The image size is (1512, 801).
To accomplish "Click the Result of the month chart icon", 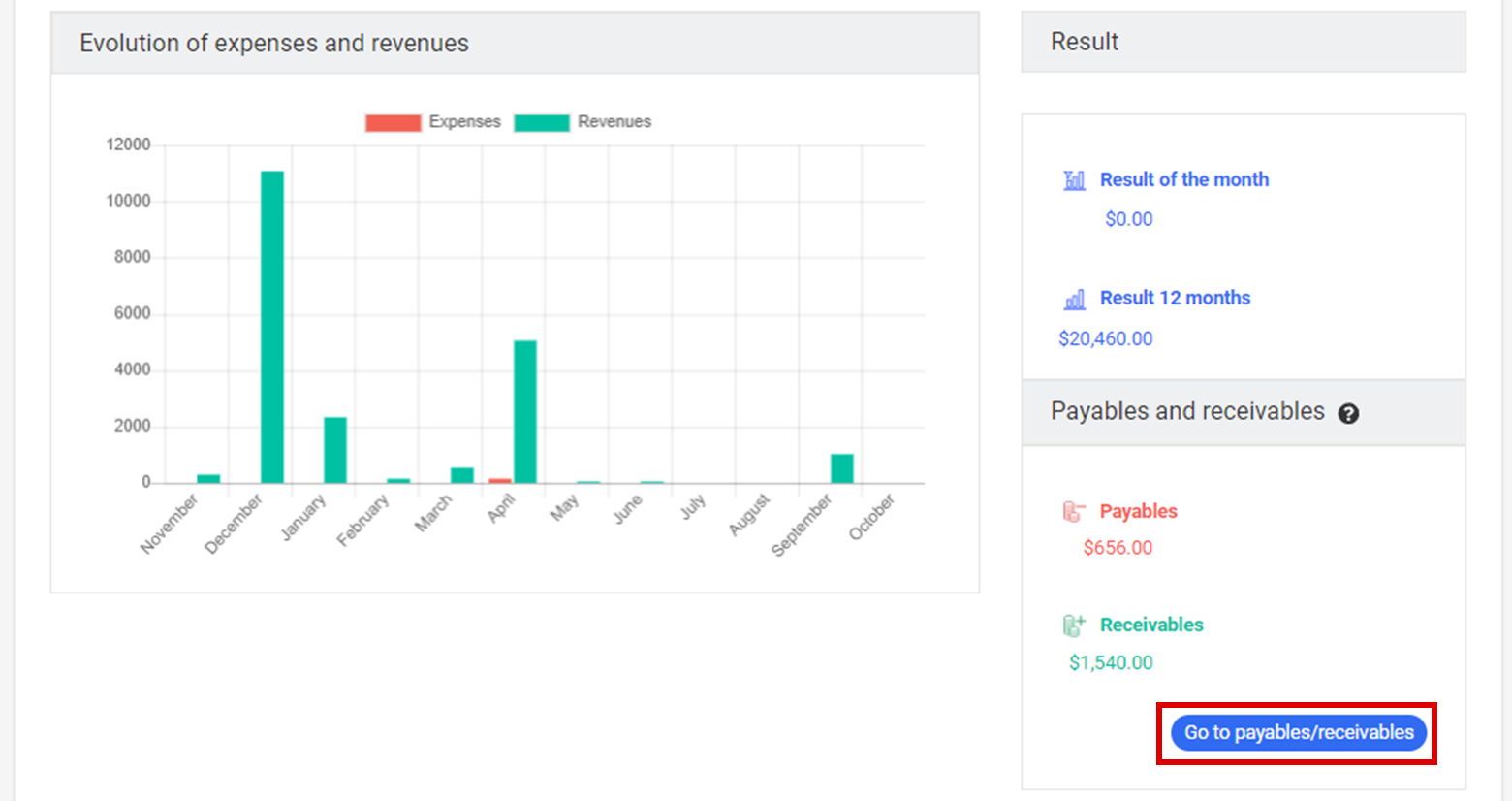I will [x=1074, y=180].
